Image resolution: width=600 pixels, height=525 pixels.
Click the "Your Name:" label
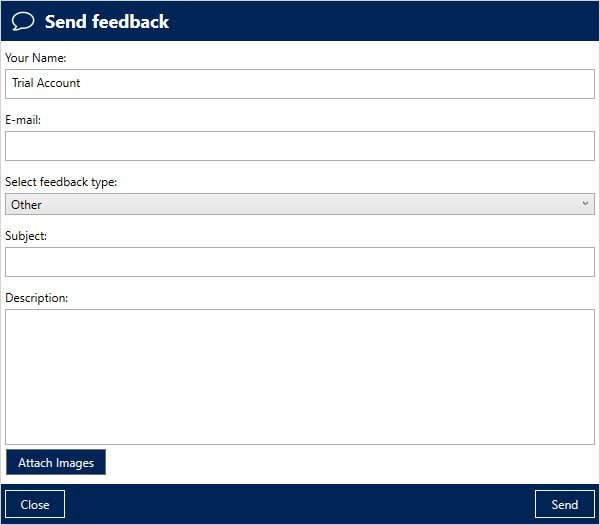36,58
